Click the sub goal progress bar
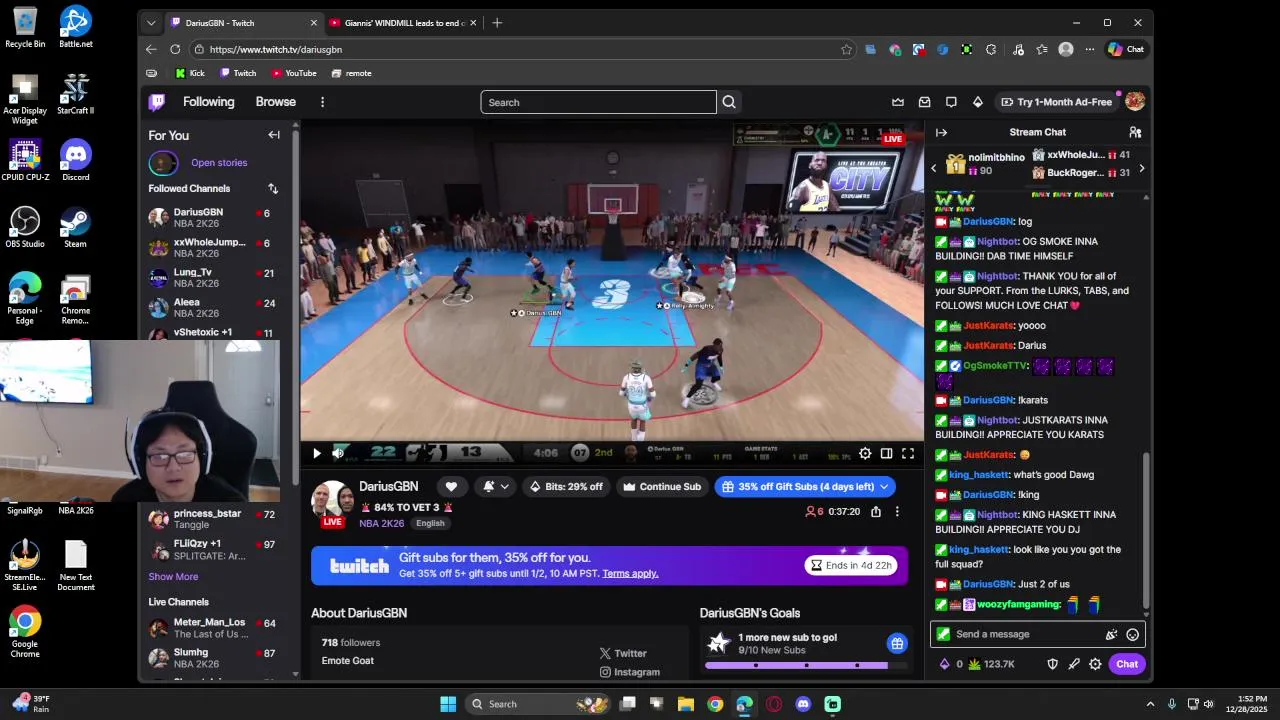The image size is (1280, 720). pos(807,665)
